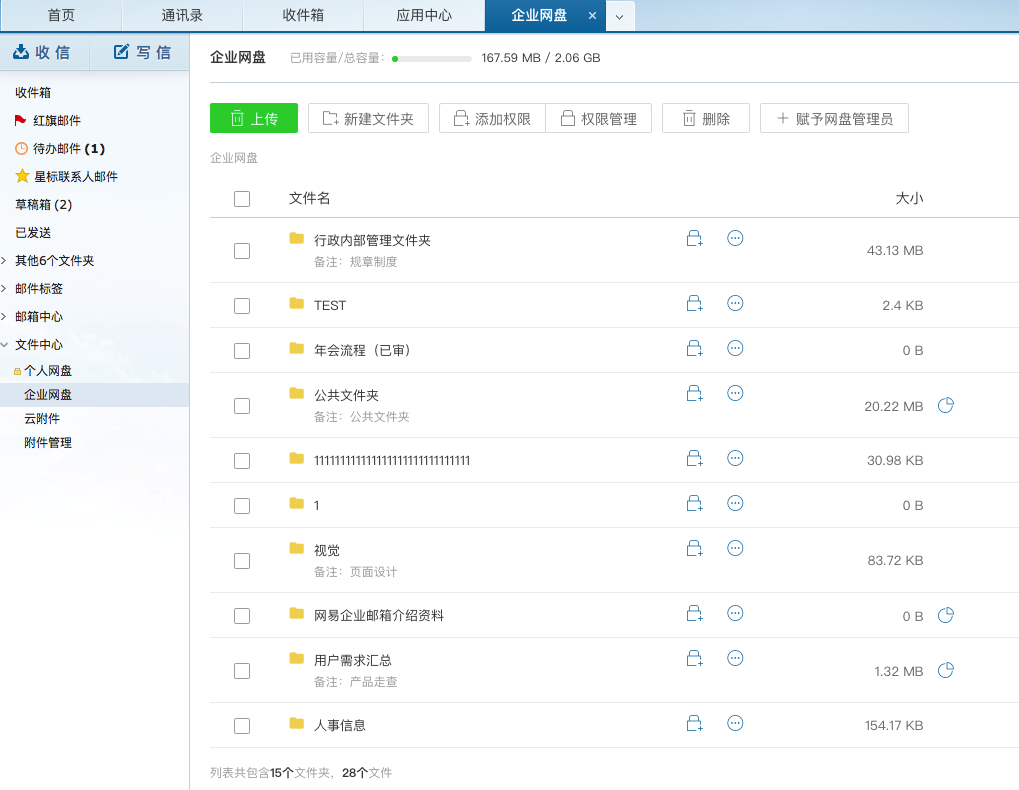Switch to the 通讯录 tab

click(182, 16)
